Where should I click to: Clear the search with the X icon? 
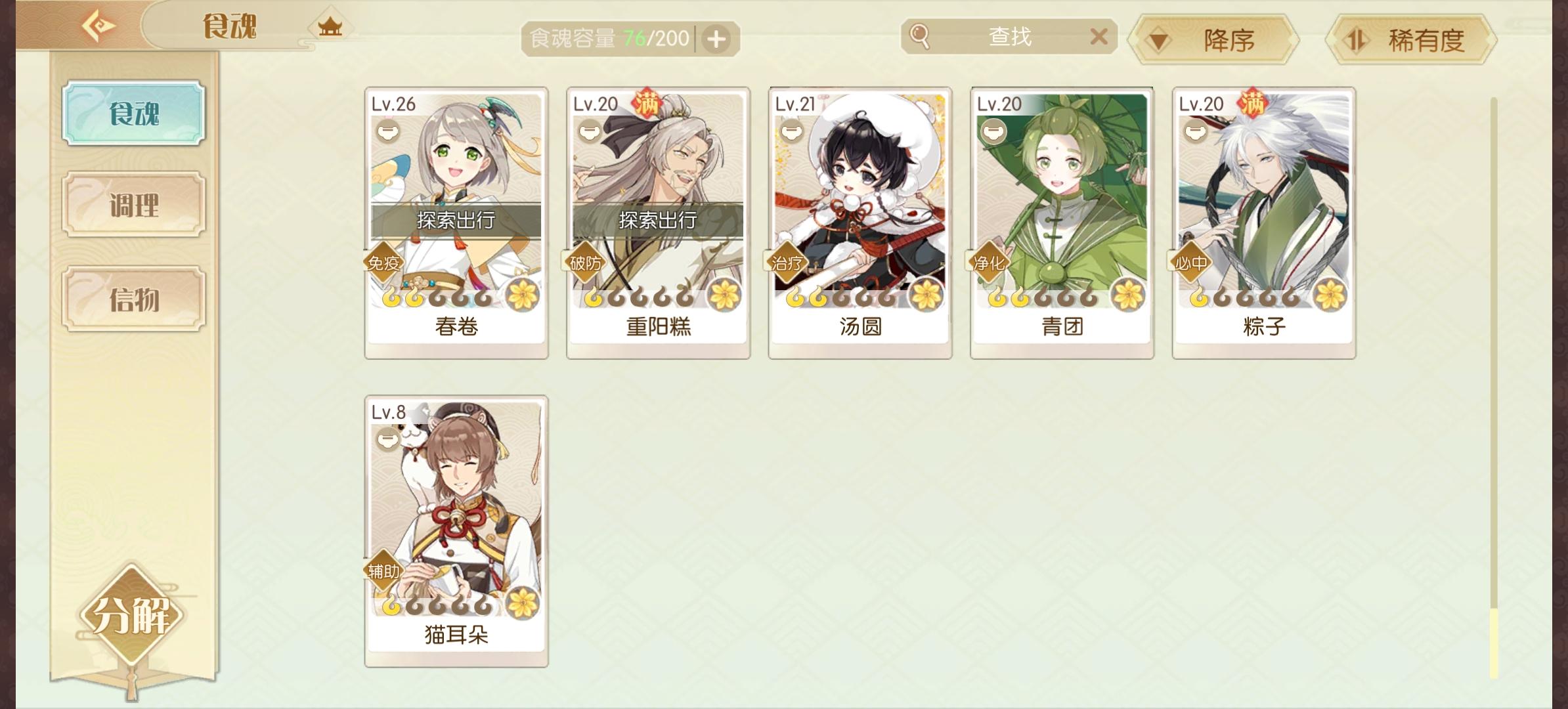1099,36
